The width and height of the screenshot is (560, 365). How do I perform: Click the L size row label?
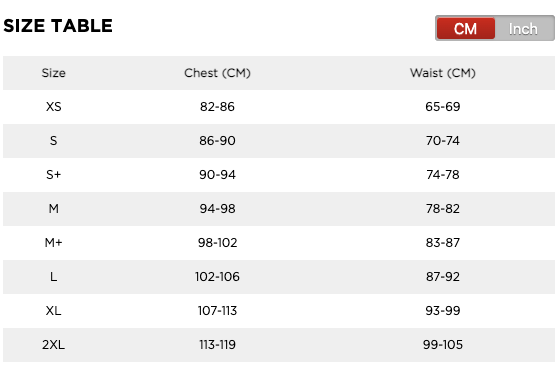[x=54, y=277]
